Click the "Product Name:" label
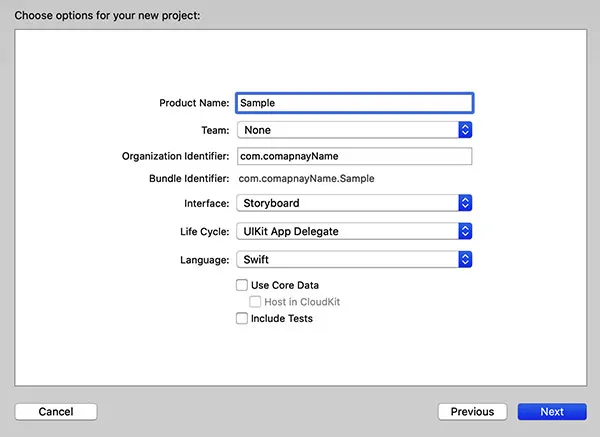The height and width of the screenshot is (437, 600). pyautogui.click(x=194, y=103)
